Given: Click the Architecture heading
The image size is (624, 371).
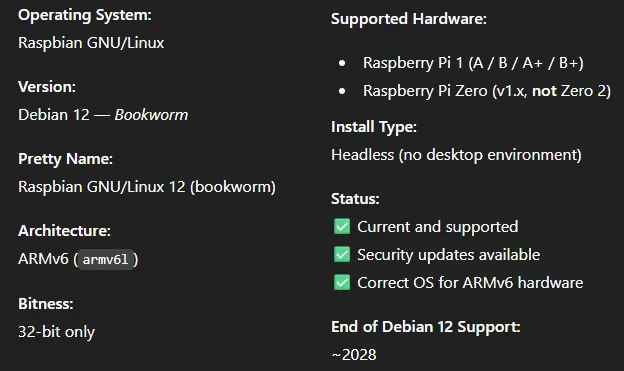Looking at the screenshot, I should point(64,231).
